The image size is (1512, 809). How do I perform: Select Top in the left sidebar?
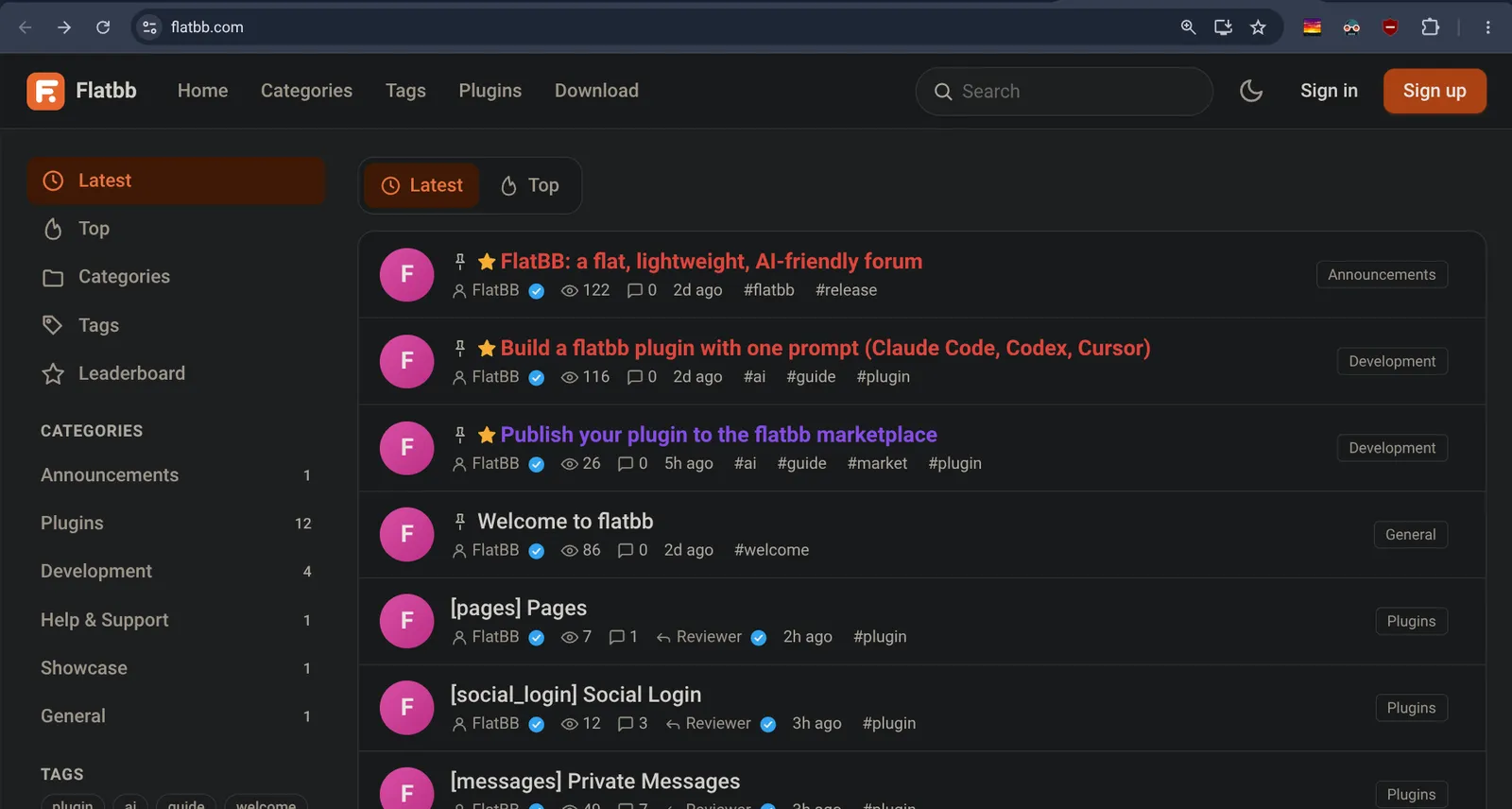(x=176, y=229)
